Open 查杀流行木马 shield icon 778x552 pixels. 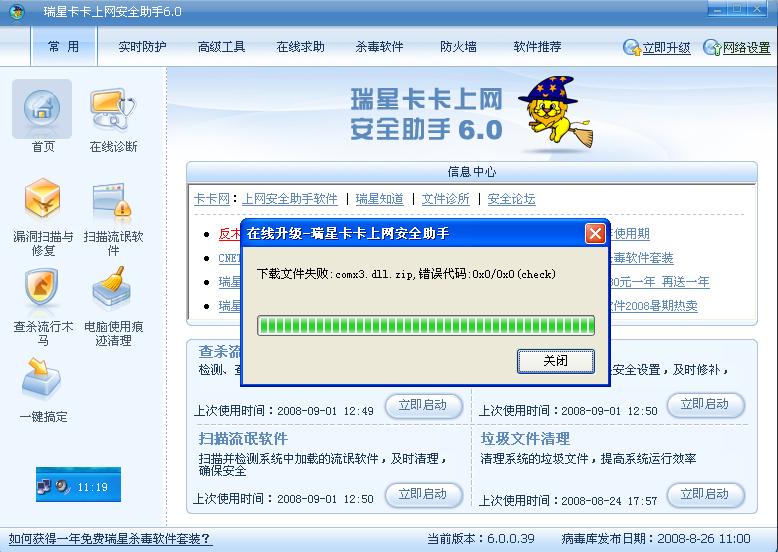point(42,289)
